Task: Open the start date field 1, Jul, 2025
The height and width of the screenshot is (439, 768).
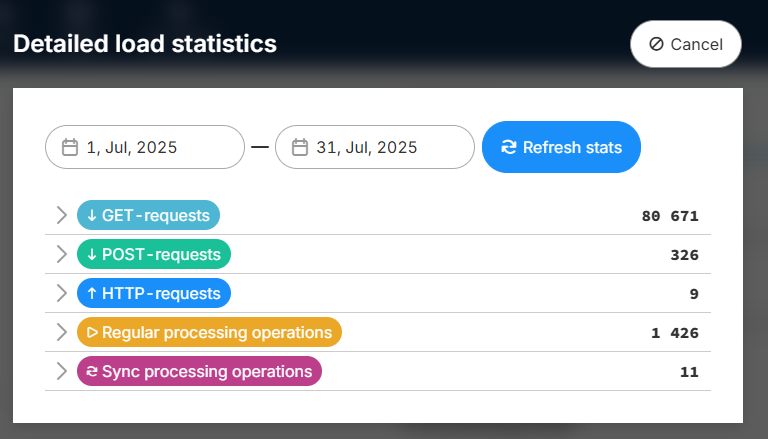Action: (145, 147)
